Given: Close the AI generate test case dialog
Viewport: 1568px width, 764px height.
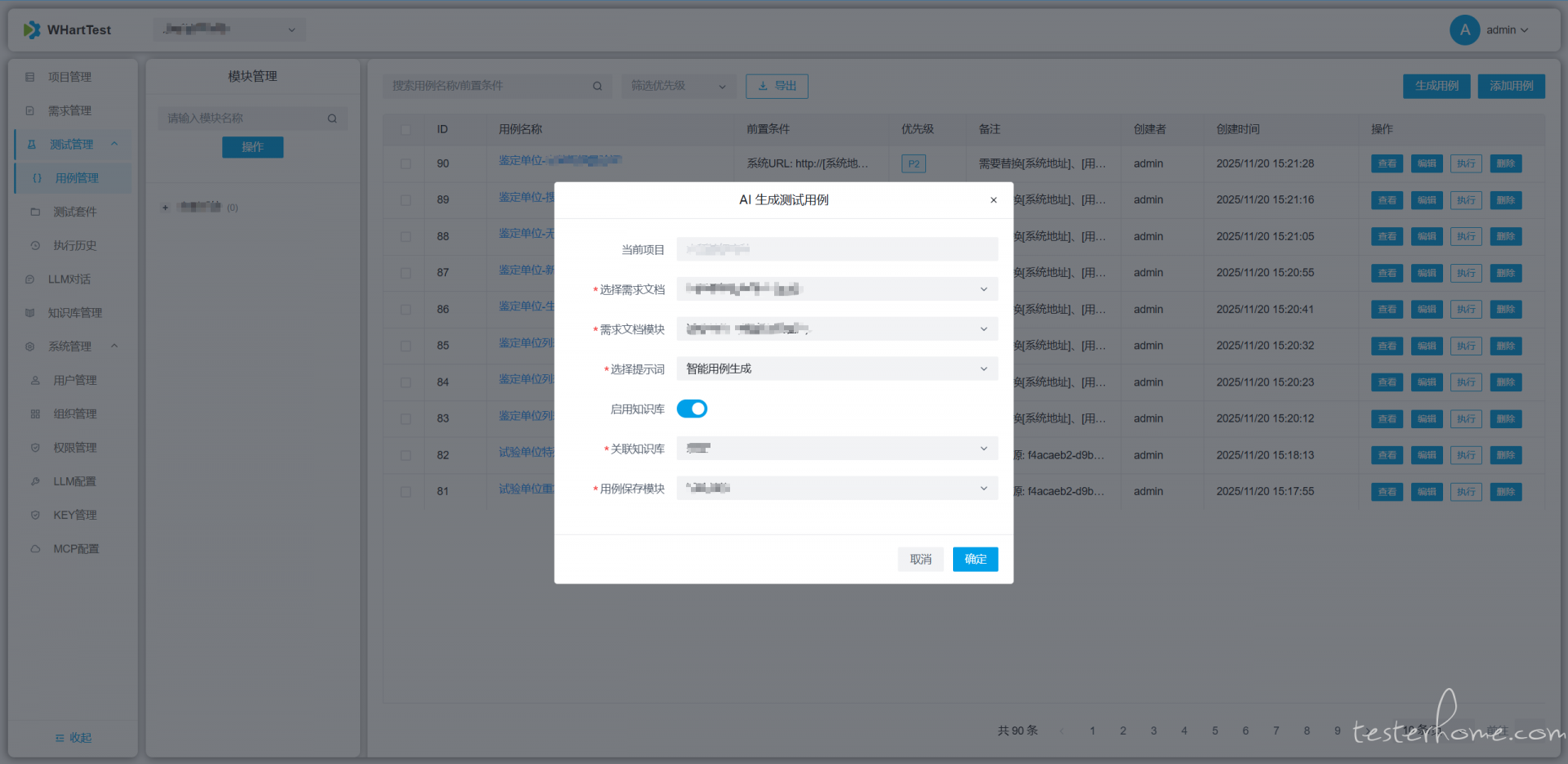Looking at the screenshot, I should click(x=993, y=200).
